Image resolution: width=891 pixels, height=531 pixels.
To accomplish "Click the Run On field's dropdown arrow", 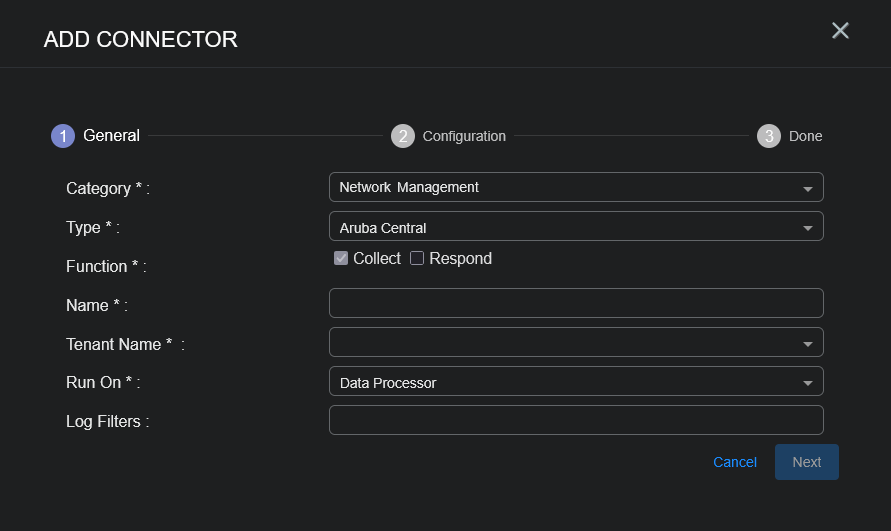I will click(x=807, y=383).
